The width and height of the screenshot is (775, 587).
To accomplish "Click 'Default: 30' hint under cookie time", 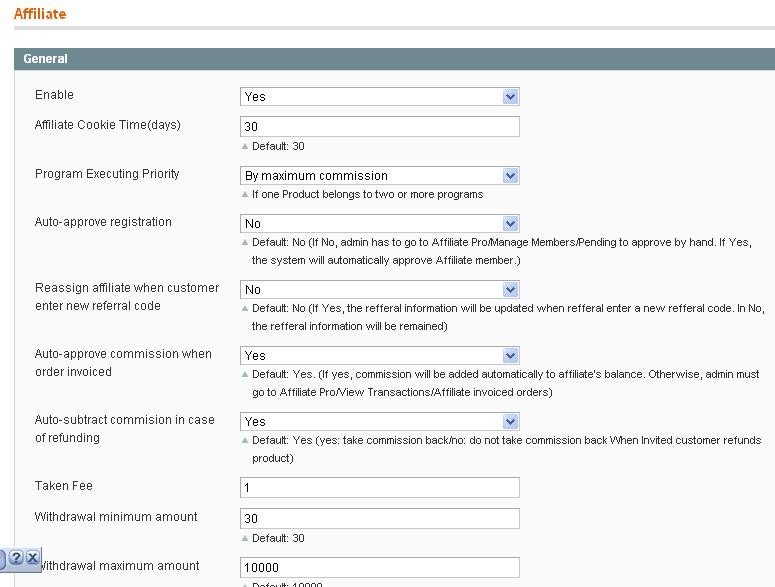I will click(x=278, y=146).
